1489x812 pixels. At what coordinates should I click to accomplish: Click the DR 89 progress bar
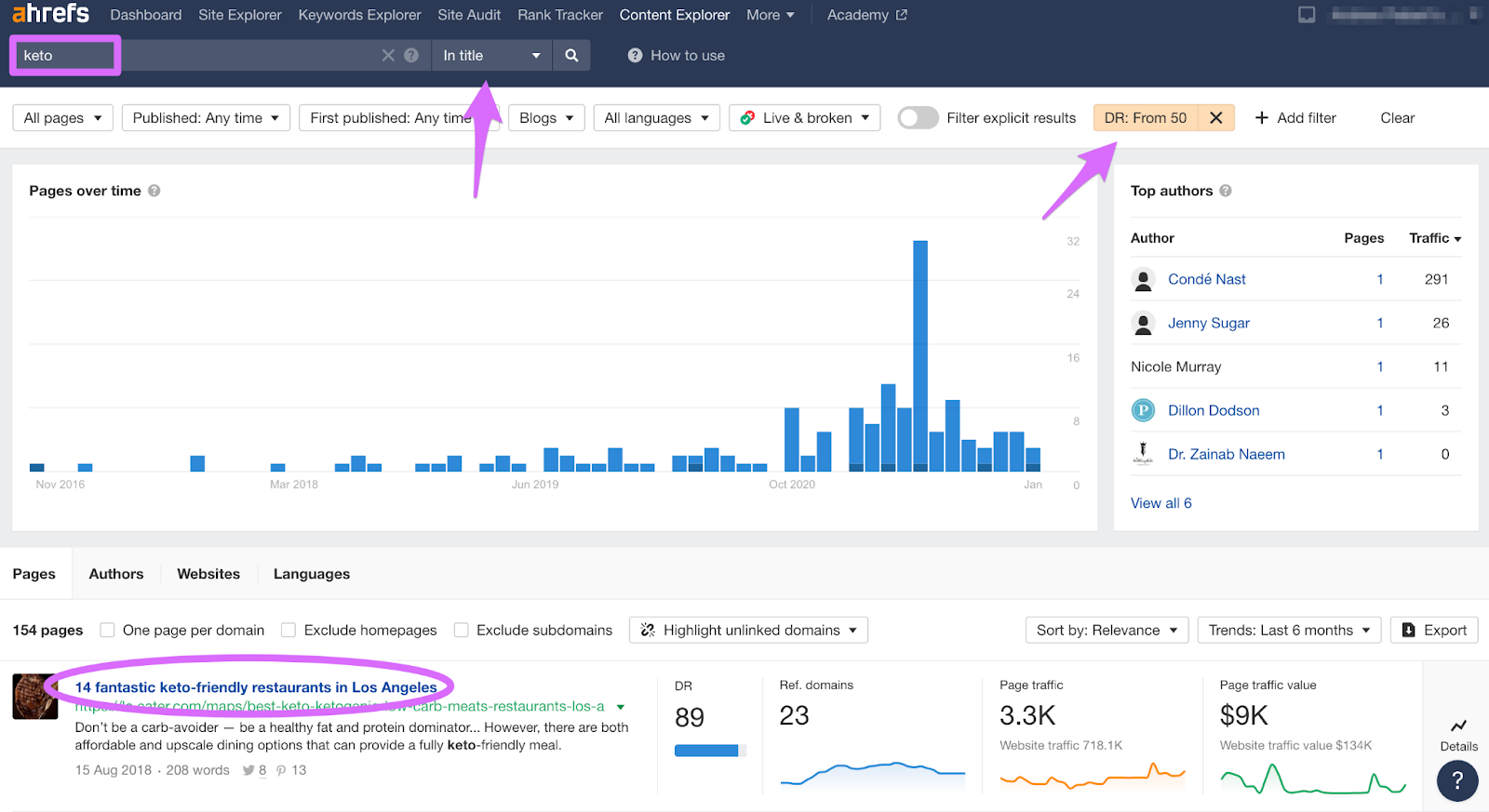point(710,751)
